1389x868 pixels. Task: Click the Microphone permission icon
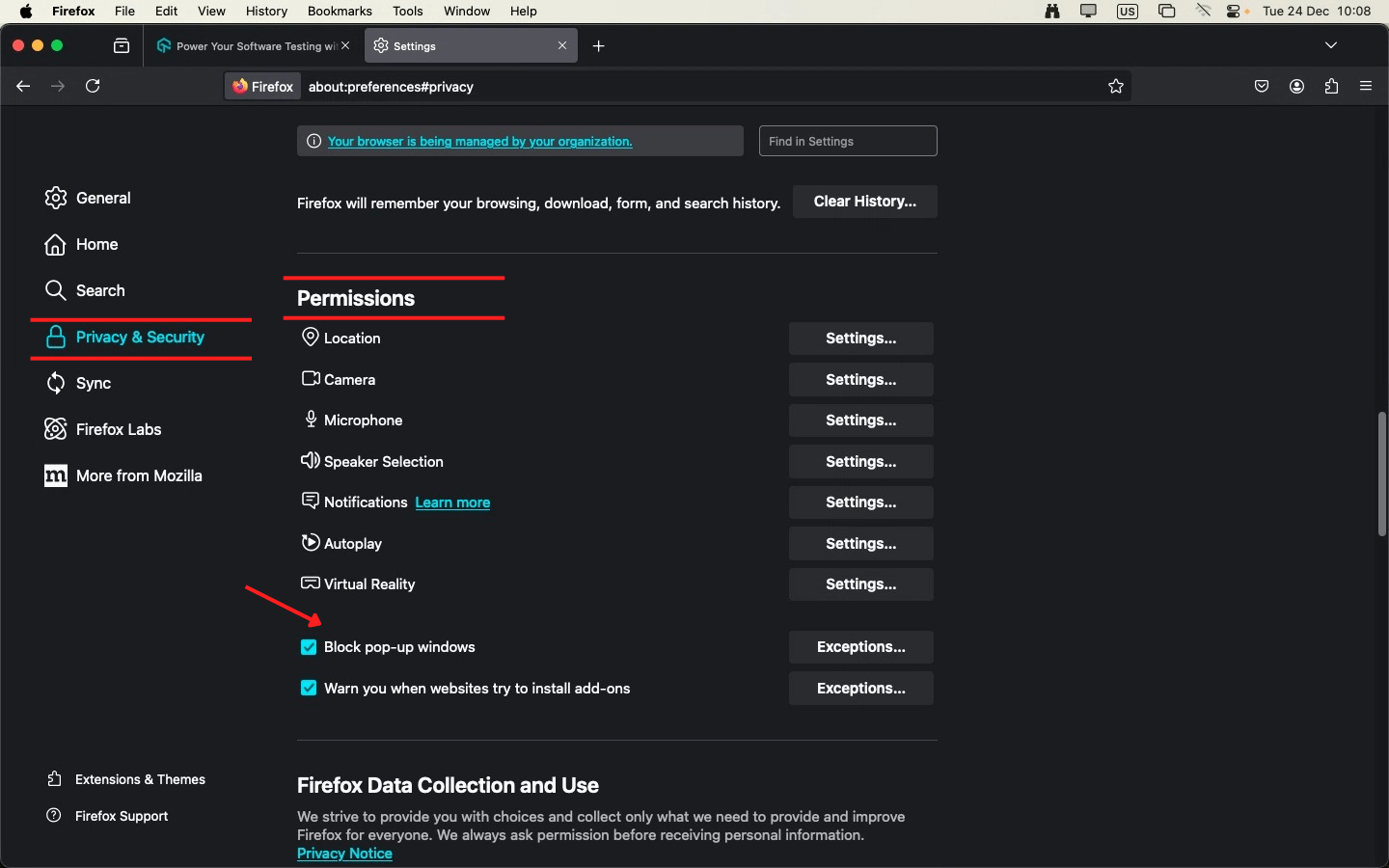tap(310, 420)
